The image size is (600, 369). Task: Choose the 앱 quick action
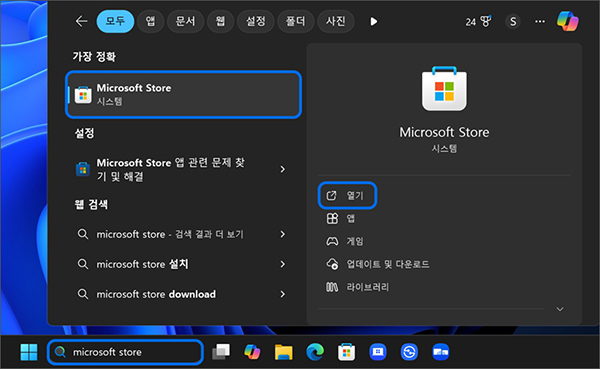[x=341, y=219]
